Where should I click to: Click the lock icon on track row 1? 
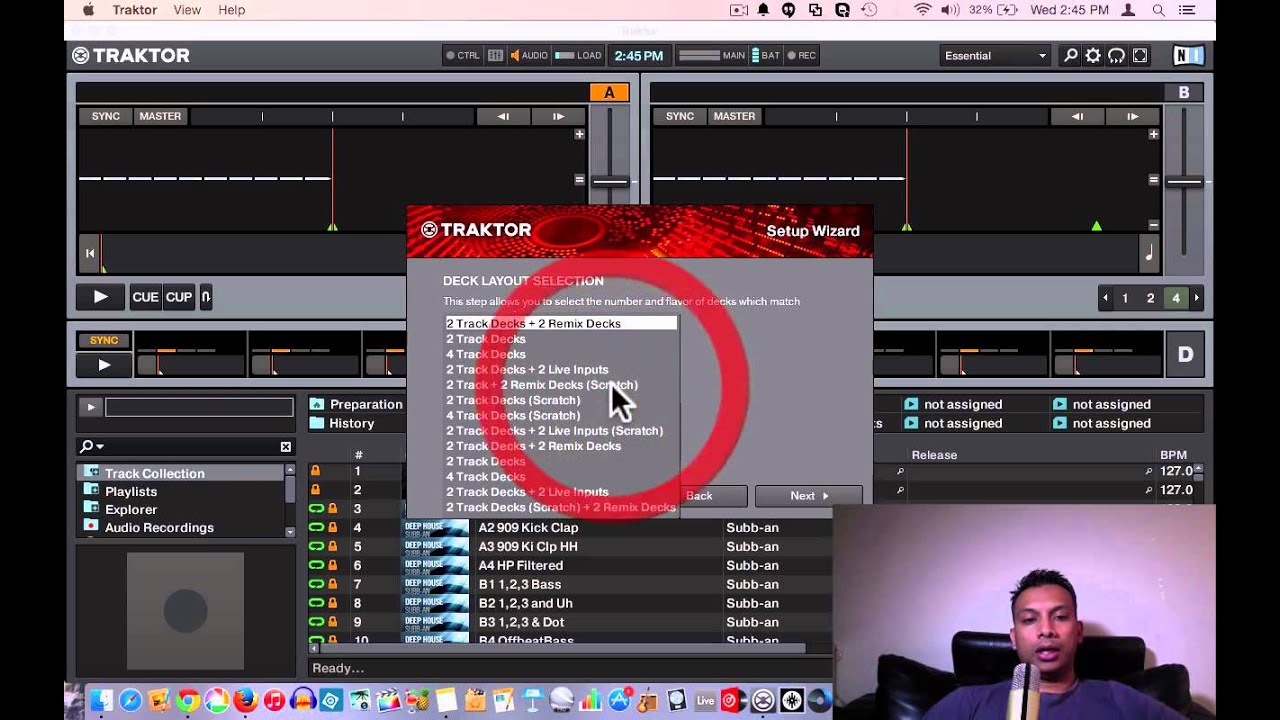[x=316, y=471]
